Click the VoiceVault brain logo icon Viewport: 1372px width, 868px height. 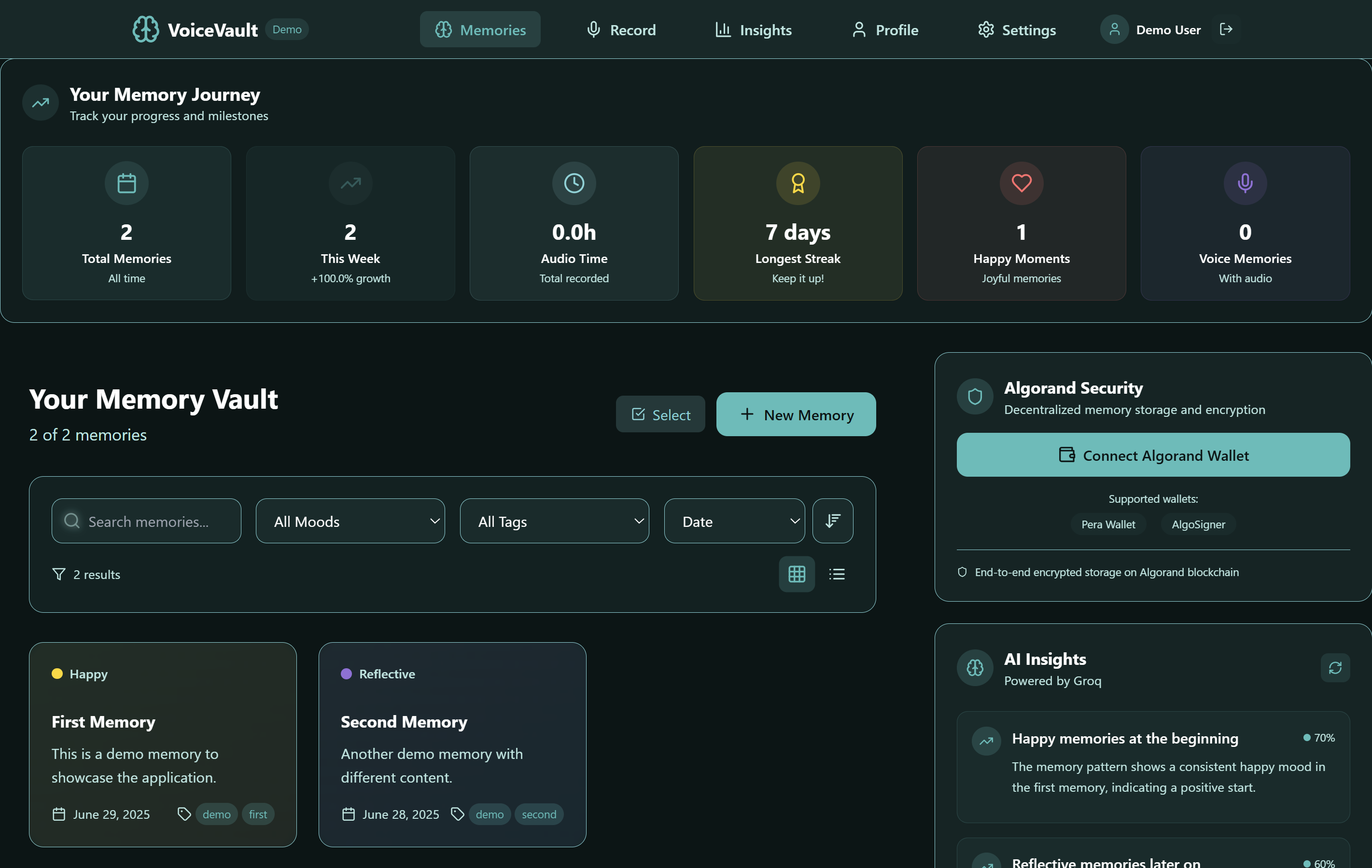click(146, 29)
